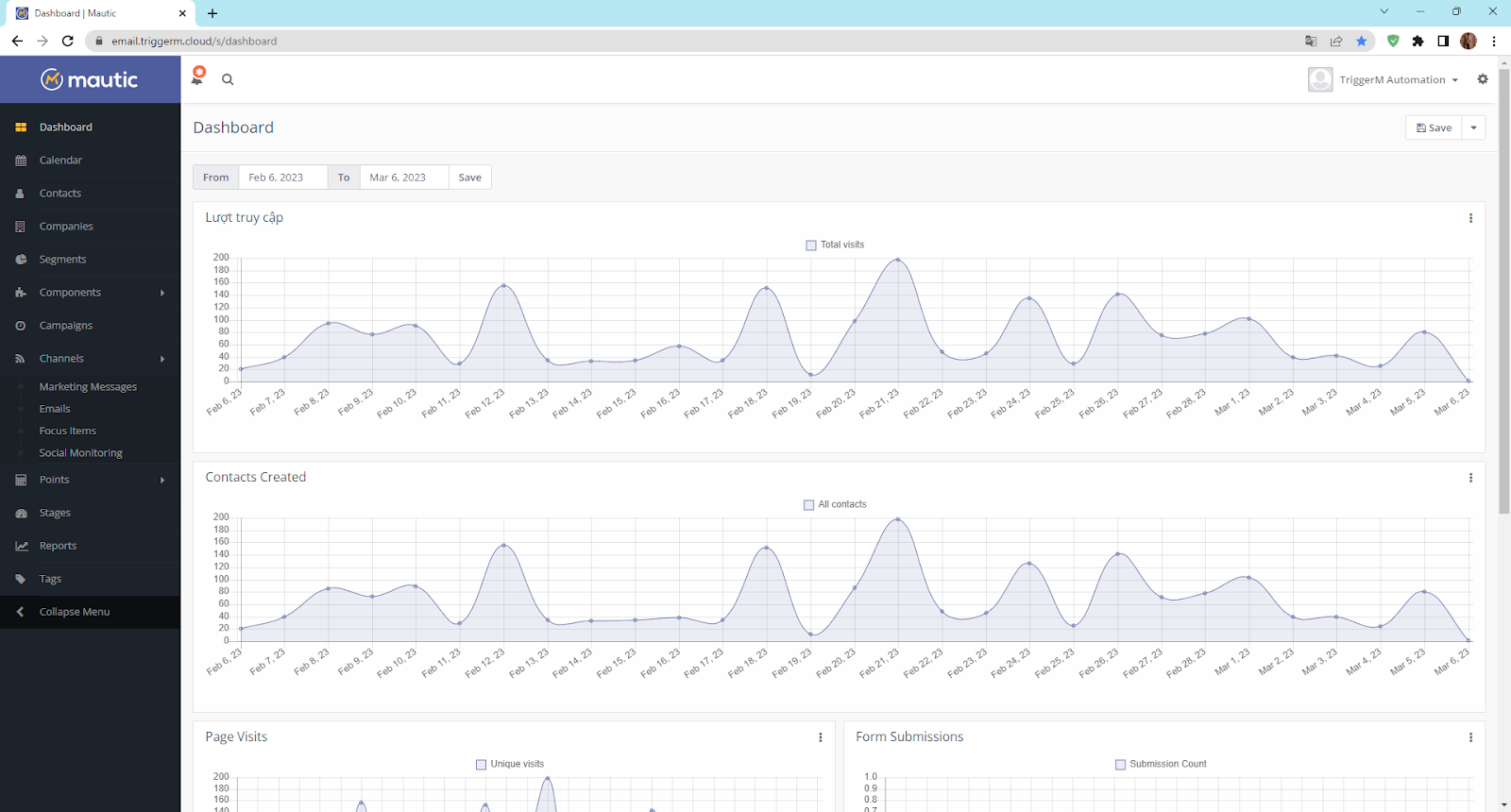1511x812 pixels.
Task: Go back with the browser back arrow
Action: [17, 41]
